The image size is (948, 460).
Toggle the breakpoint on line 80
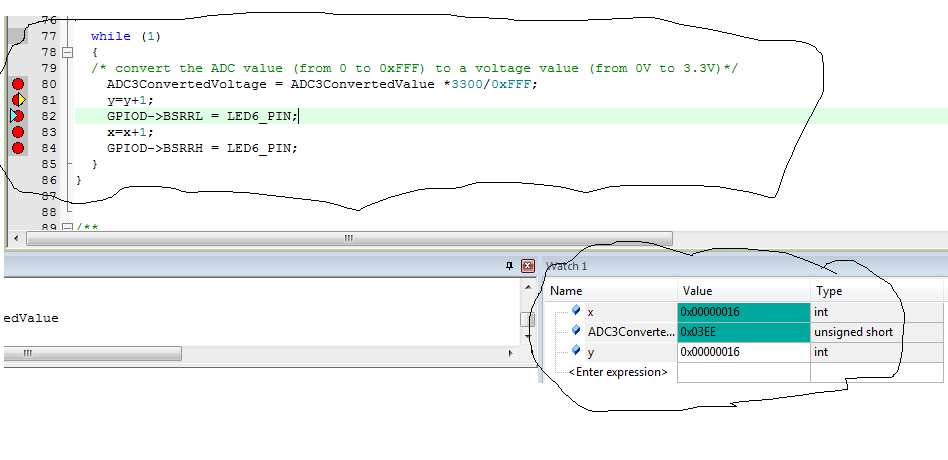(x=18, y=84)
